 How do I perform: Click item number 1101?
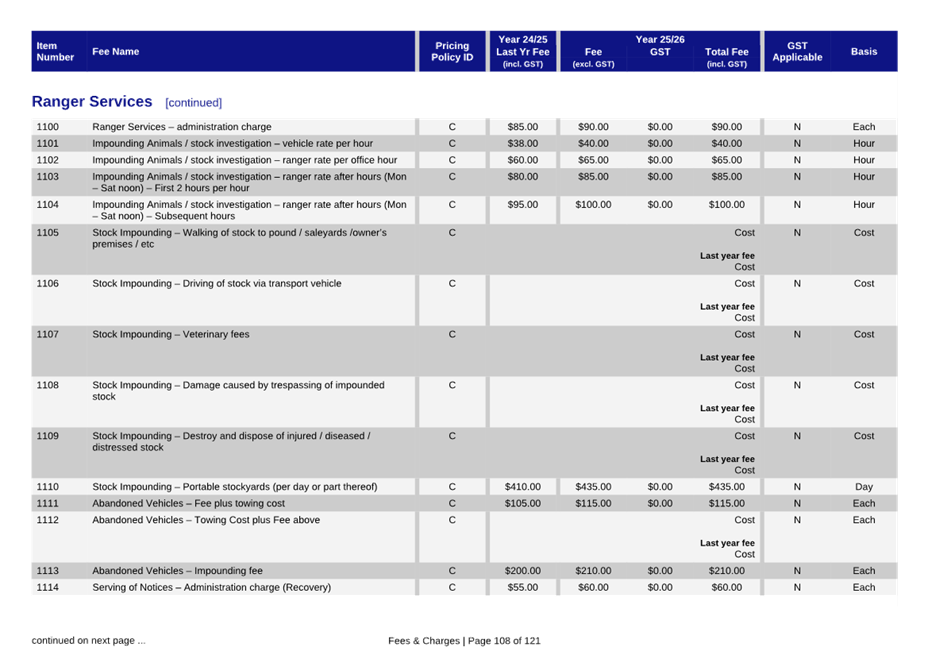(47, 143)
